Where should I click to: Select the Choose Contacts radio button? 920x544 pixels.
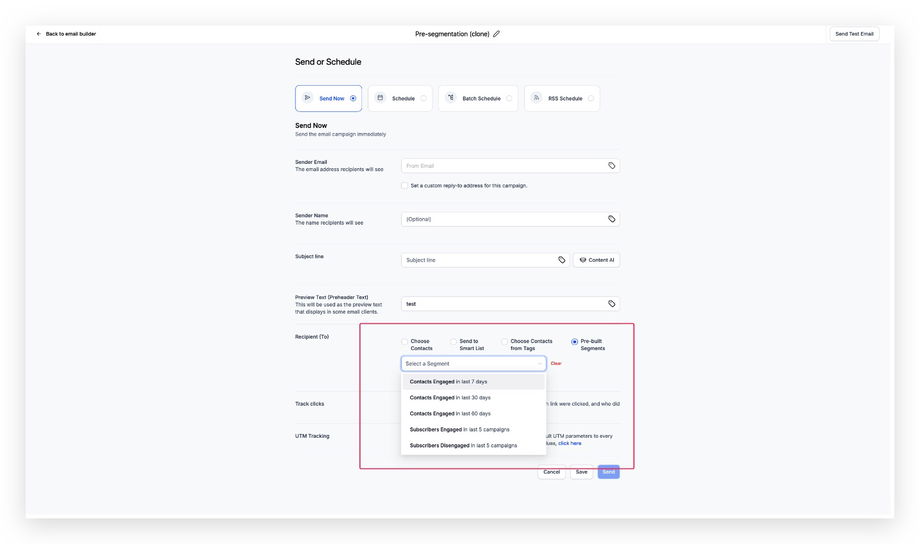click(405, 342)
